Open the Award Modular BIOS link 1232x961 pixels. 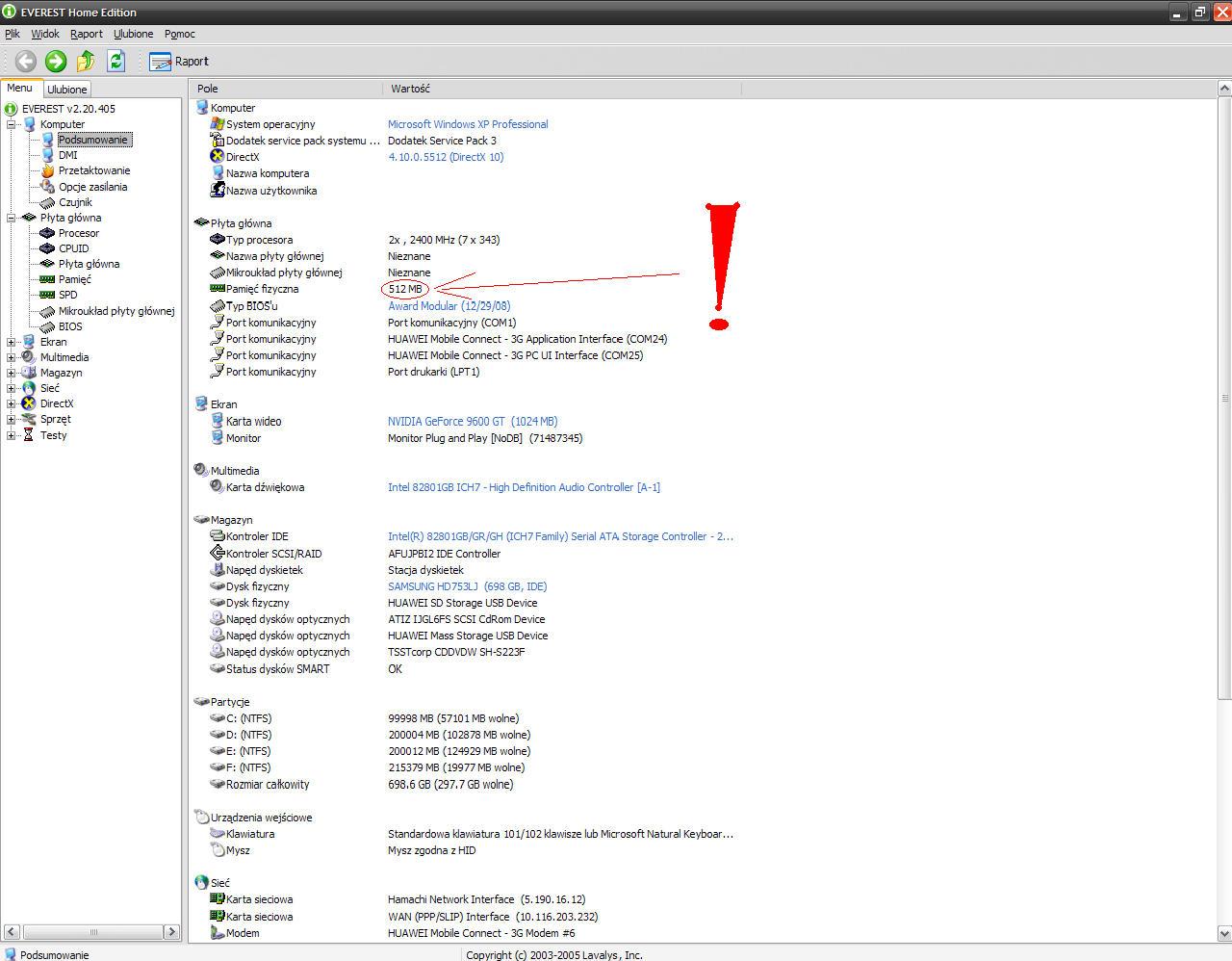449,306
